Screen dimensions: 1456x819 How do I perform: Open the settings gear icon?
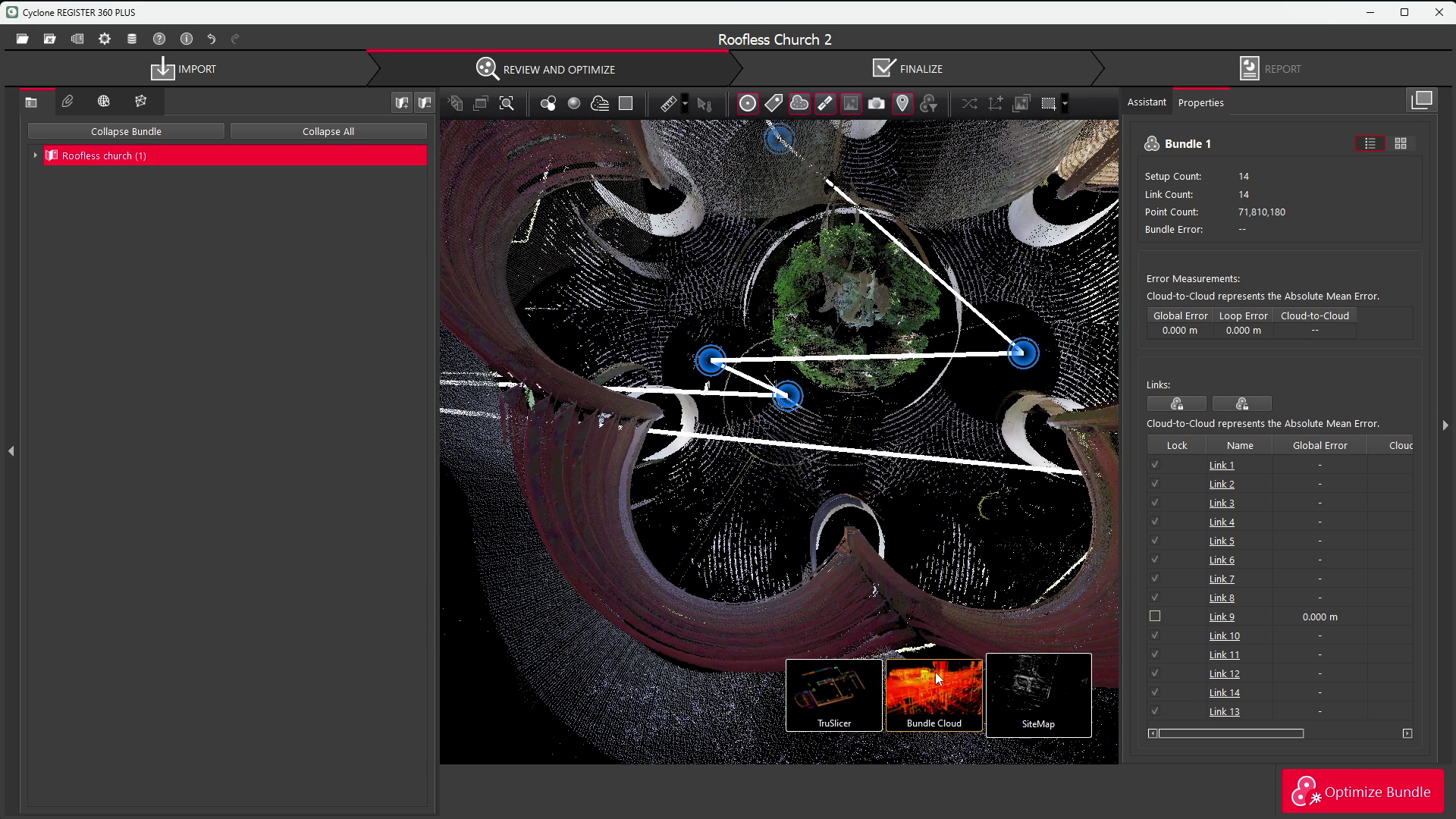105,39
